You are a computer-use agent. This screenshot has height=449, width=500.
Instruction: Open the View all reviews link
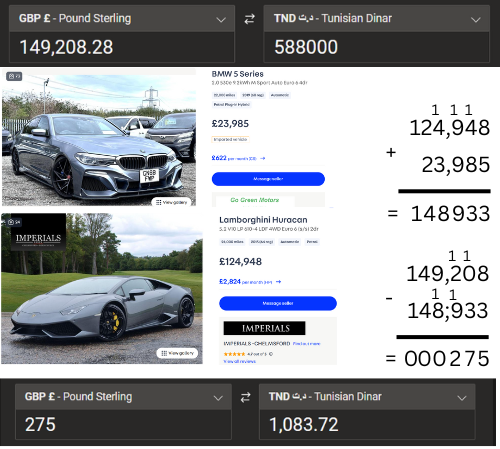[x=240, y=361]
